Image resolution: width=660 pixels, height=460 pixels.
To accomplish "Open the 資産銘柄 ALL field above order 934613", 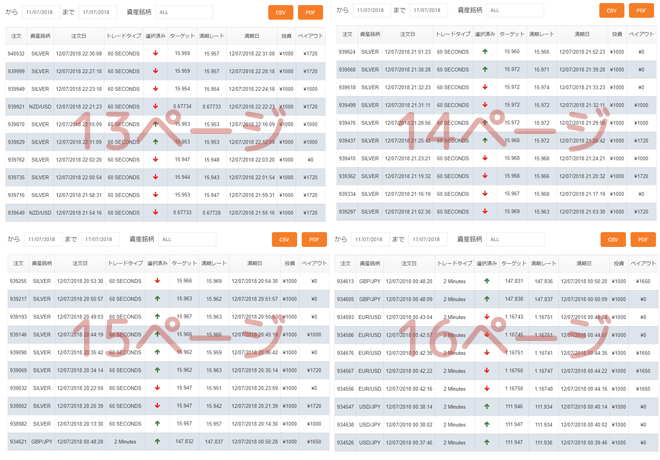I will (x=515, y=239).
